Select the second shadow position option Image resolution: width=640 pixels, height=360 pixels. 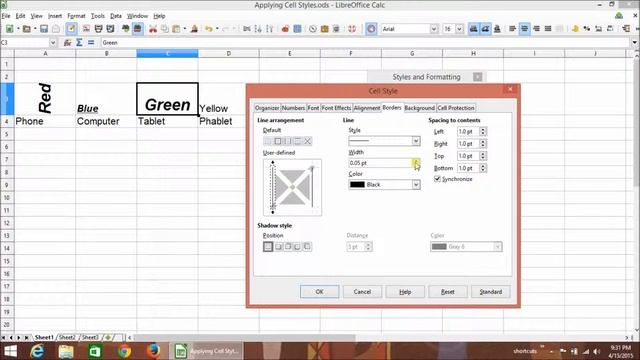[x=278, y=247]
